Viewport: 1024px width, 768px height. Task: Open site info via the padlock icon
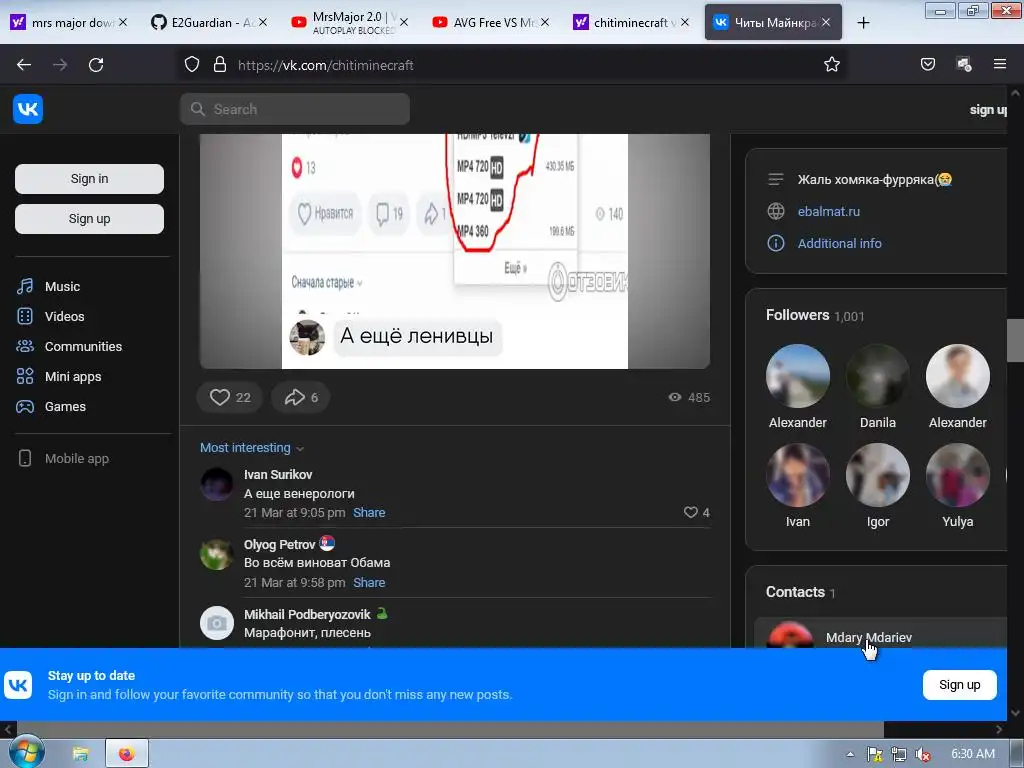tap(220, 65)
